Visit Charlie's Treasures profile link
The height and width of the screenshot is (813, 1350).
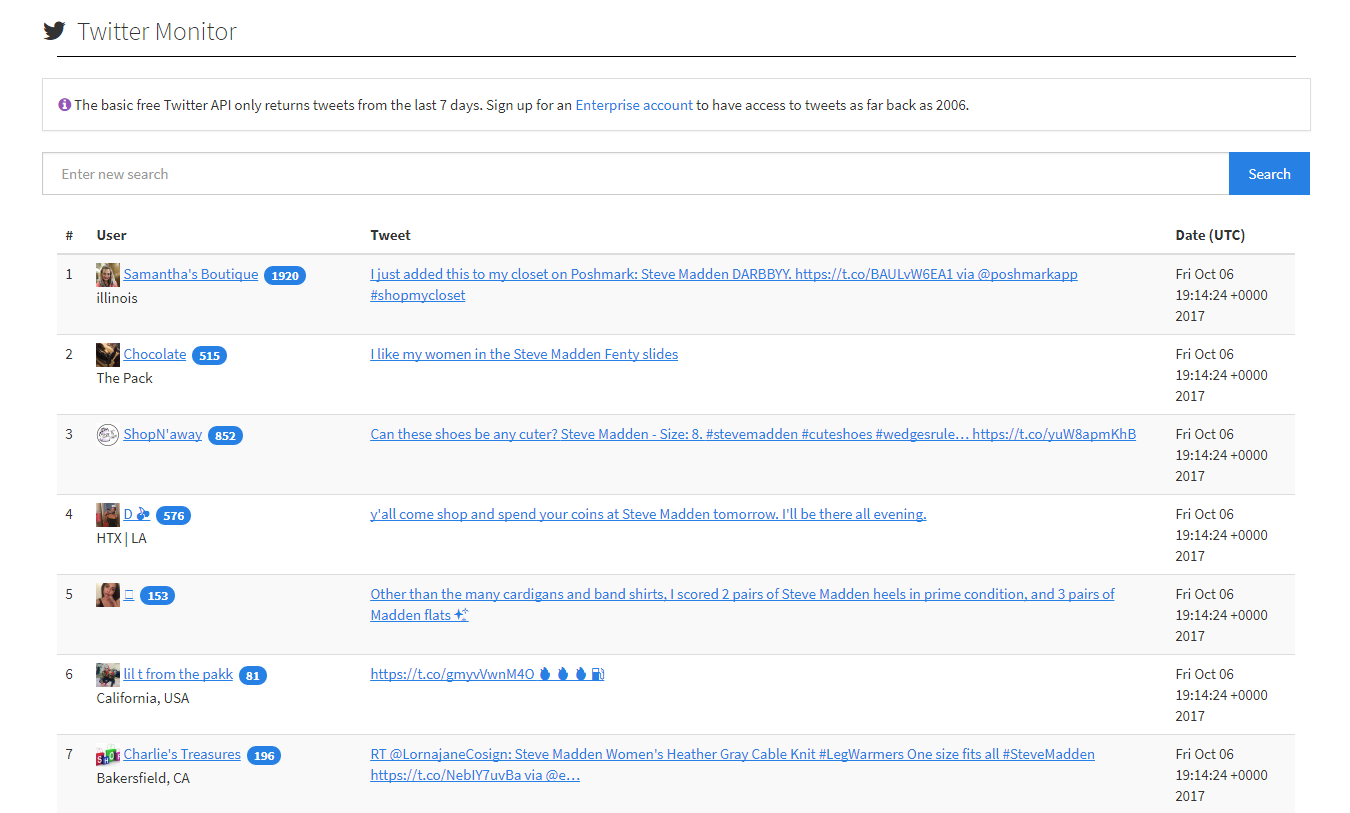[182, 754]
